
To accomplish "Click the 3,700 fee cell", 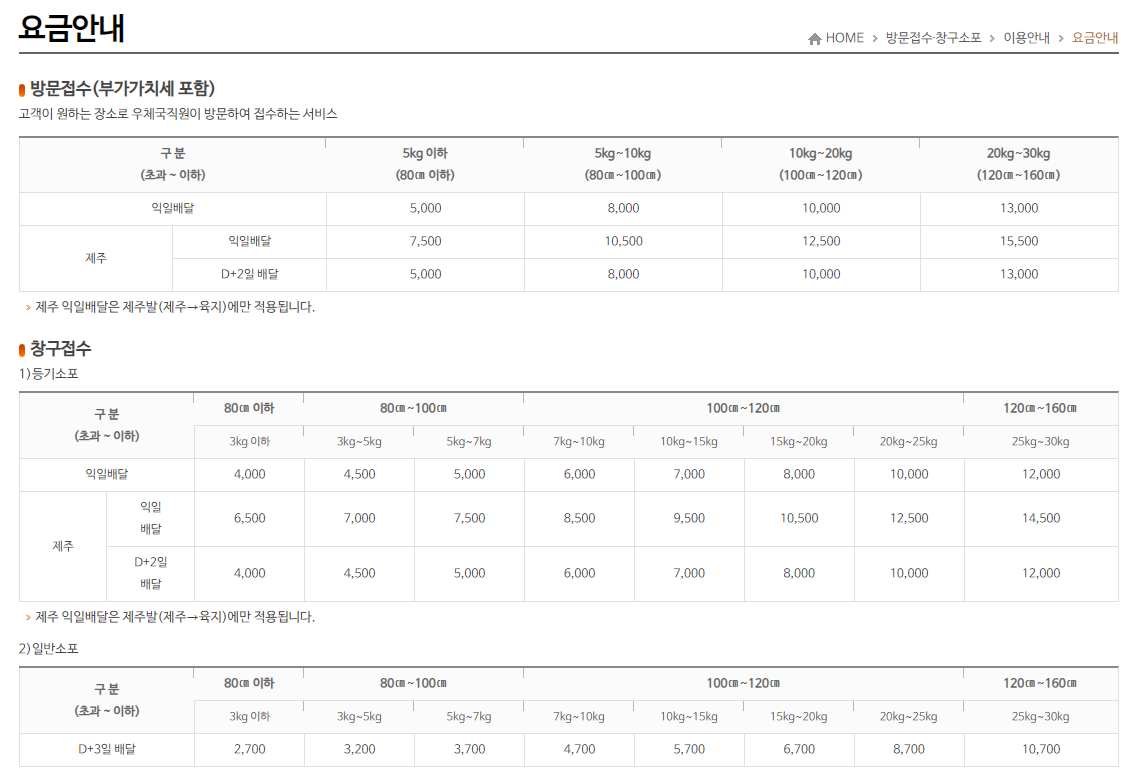I will pos(469,750).
